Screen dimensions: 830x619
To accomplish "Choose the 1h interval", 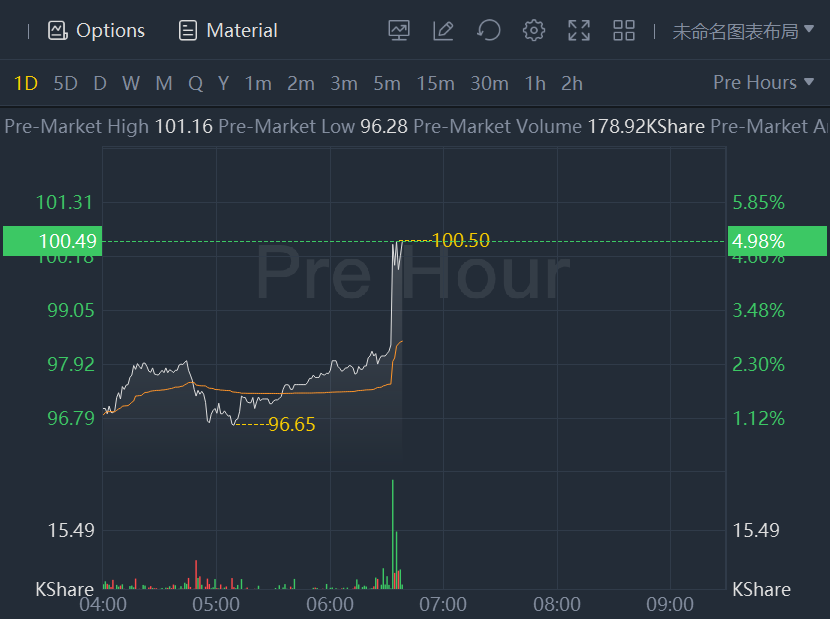I will (535, 84).
